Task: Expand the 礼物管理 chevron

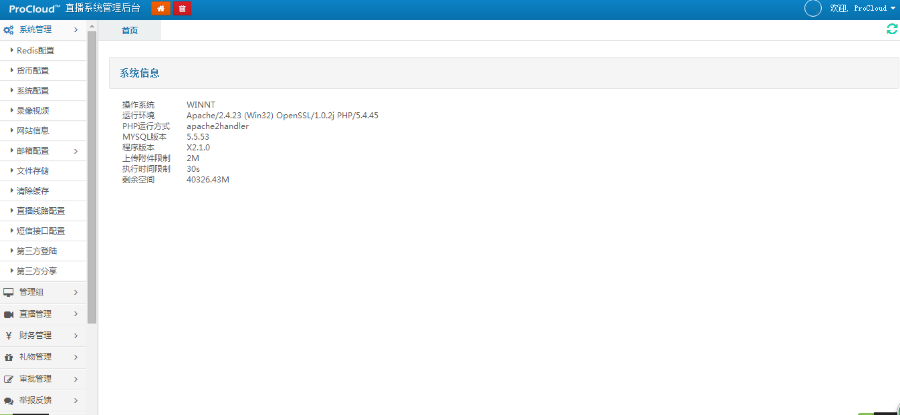Action: pos(76,357)
